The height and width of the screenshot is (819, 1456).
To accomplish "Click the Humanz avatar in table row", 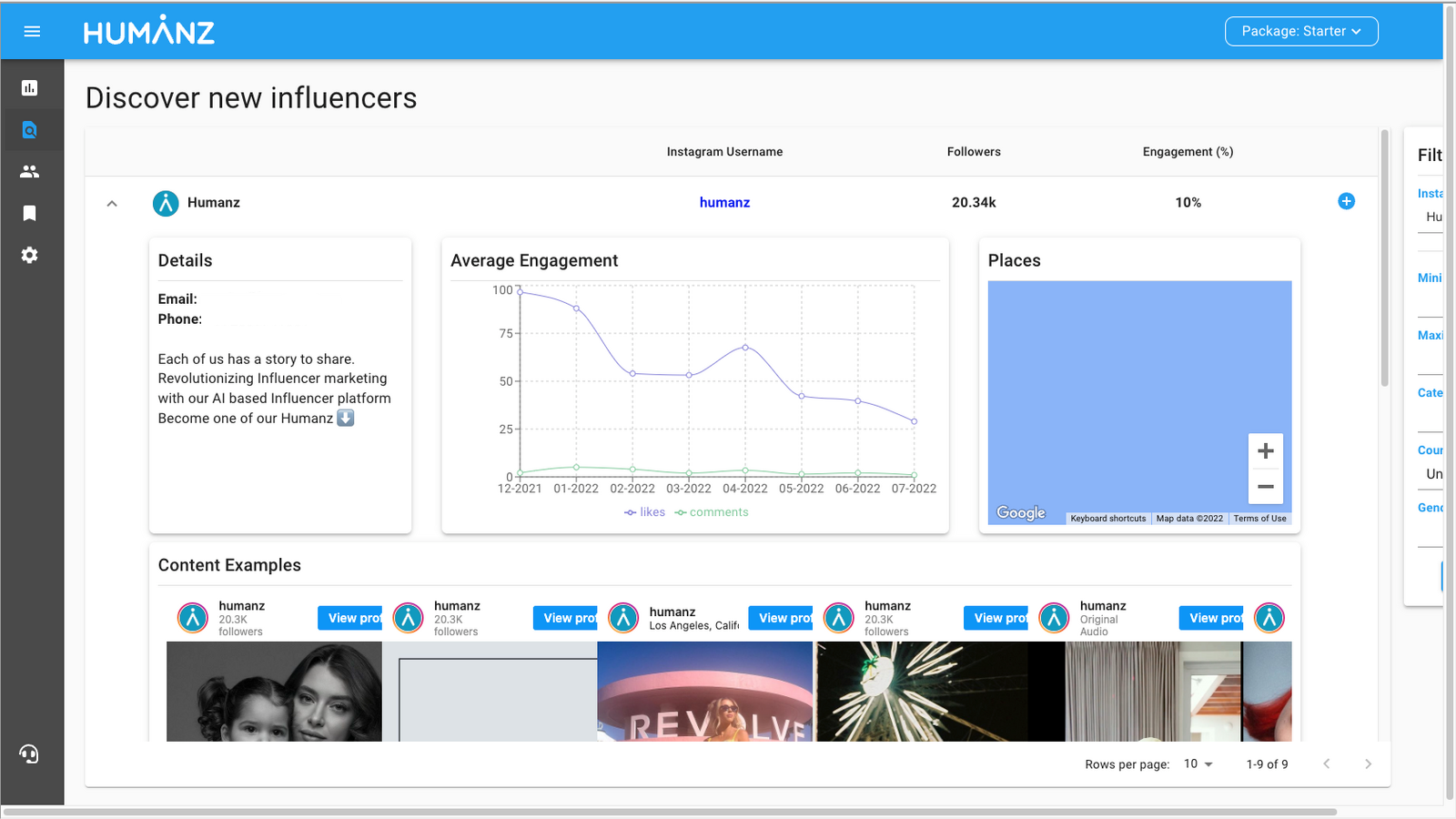I will [166, 203].
